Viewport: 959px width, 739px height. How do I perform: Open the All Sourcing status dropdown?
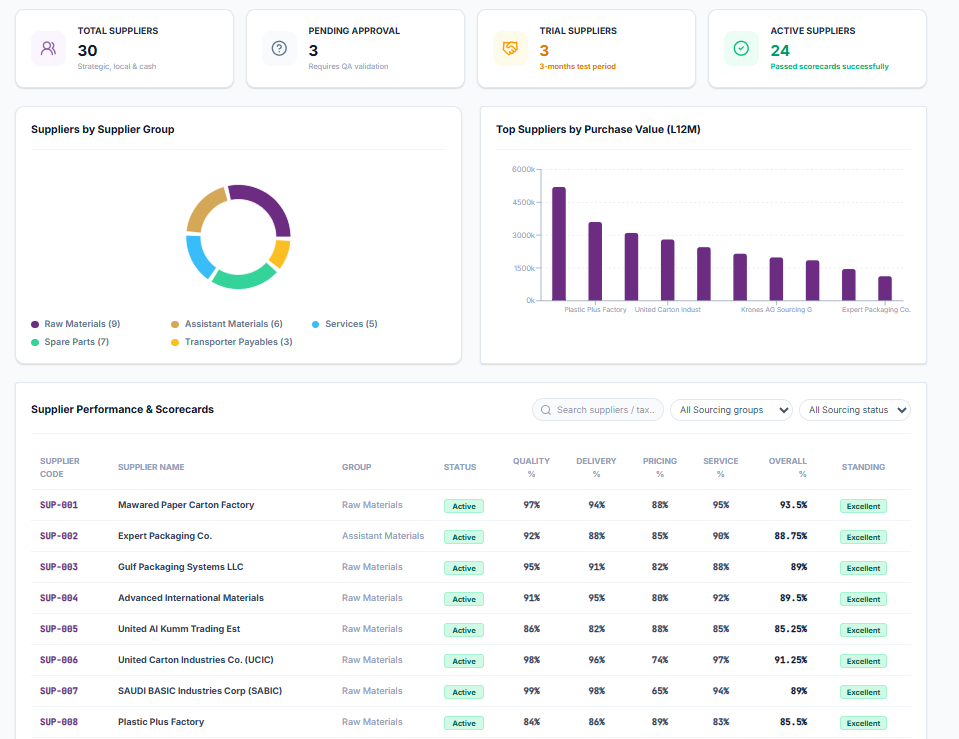point(855,410)
